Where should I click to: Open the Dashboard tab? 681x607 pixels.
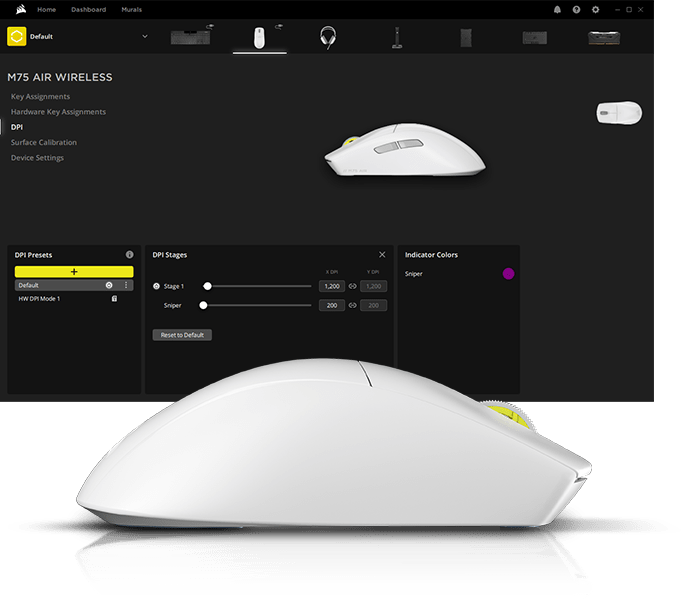(89, 10)
